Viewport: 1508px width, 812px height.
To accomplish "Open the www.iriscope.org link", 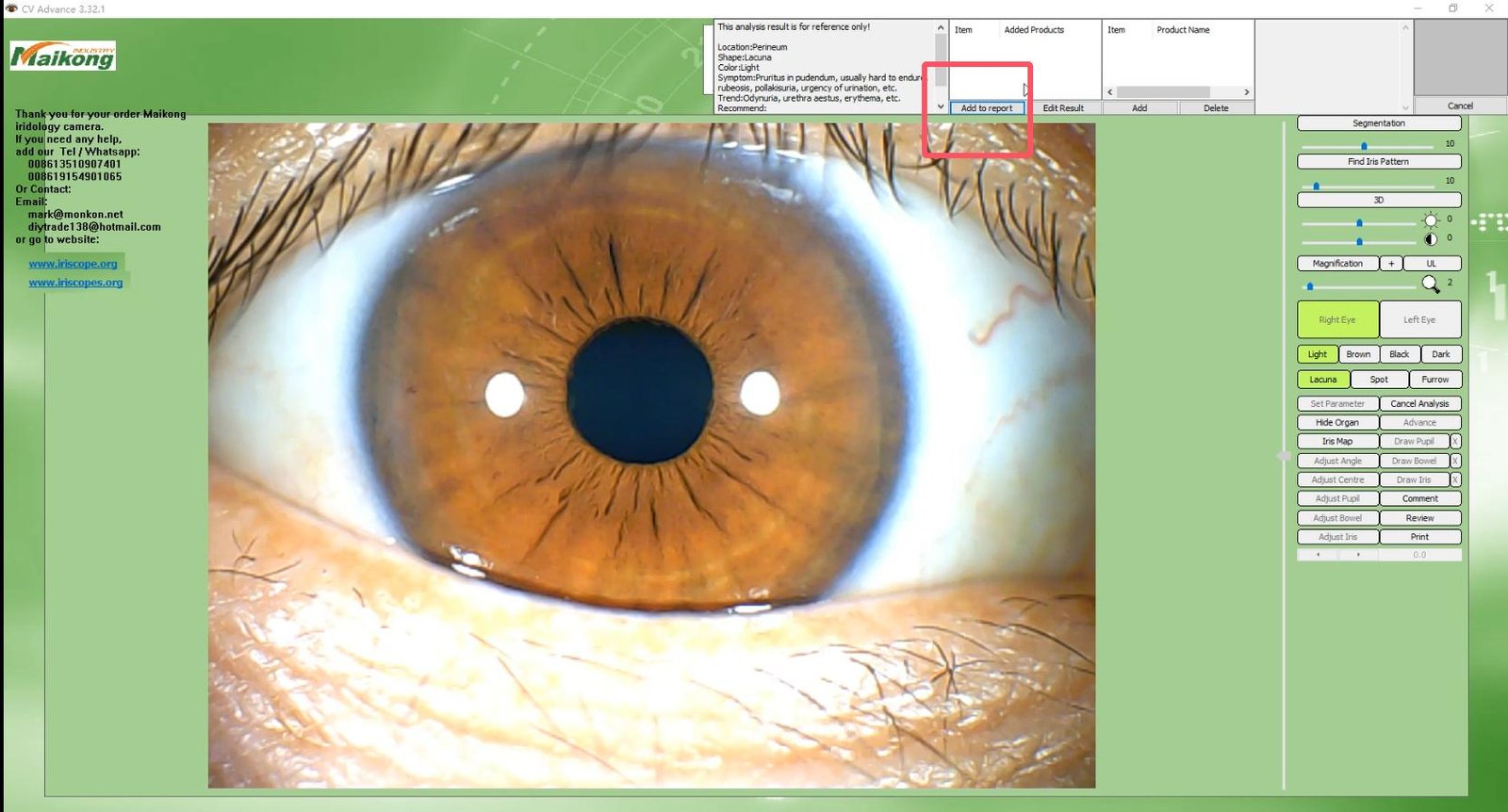I will coord(73,264).
